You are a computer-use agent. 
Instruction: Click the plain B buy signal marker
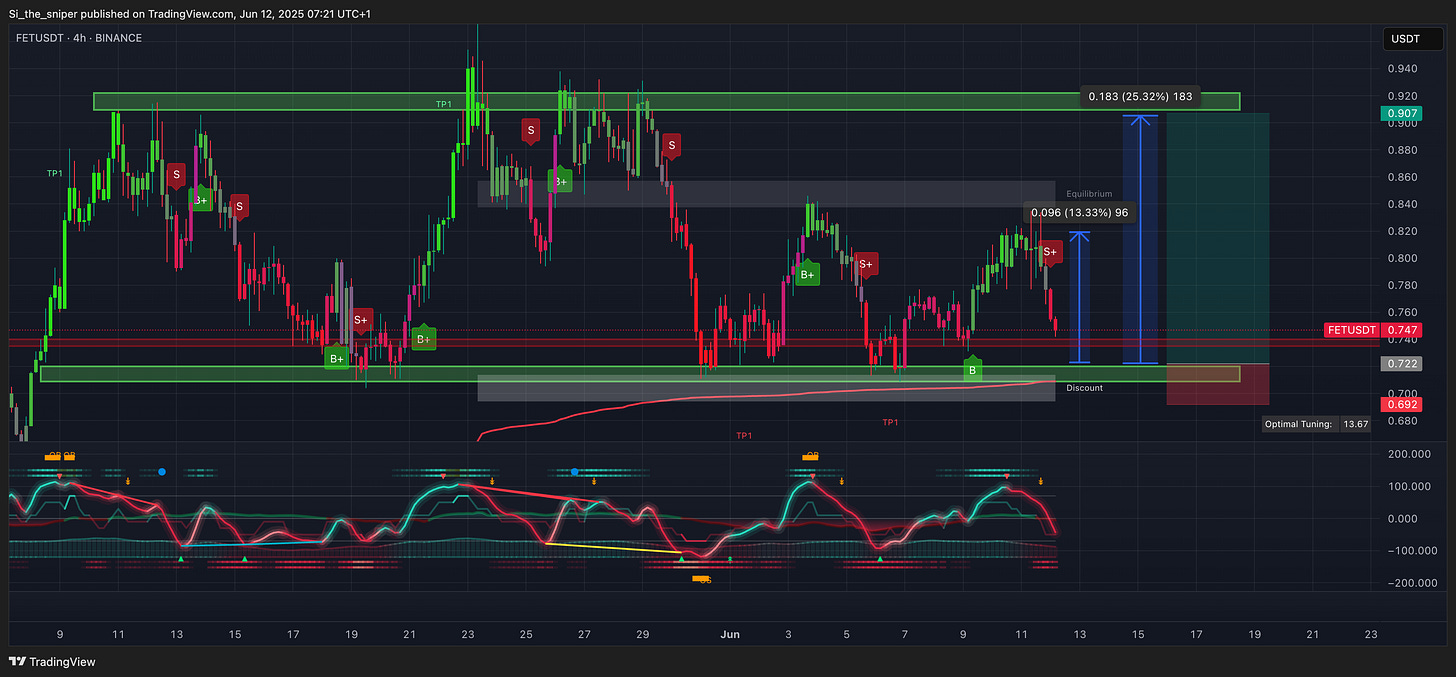point(970,370)
